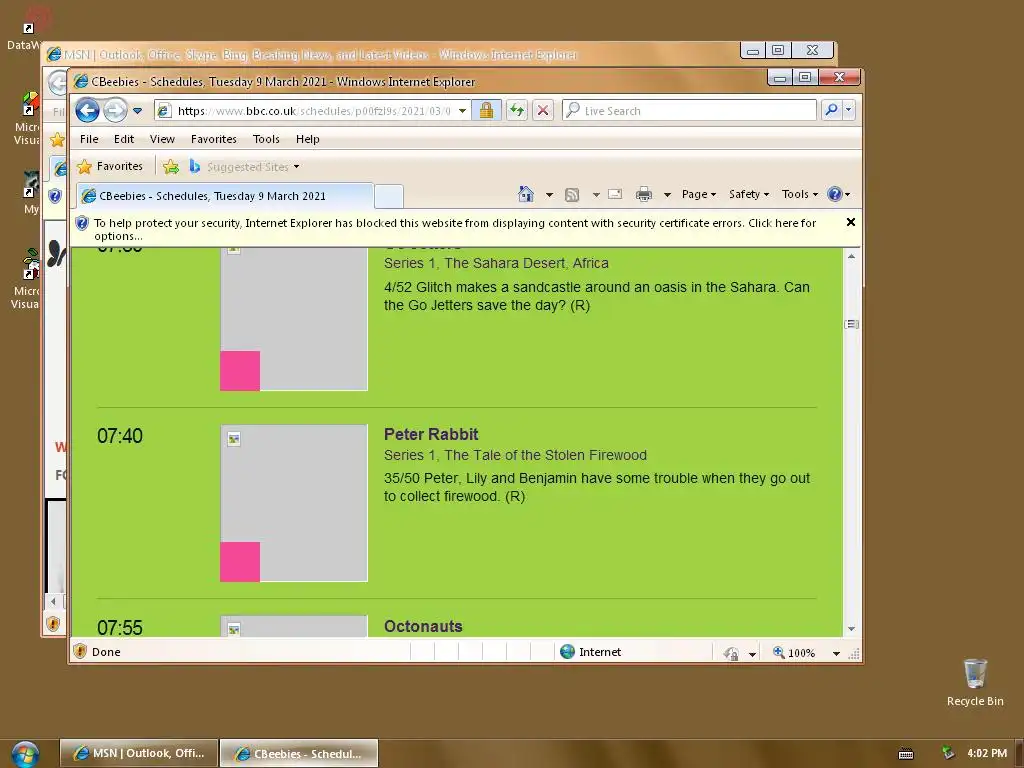
Task: Click the Home page icon
Action: tap(526, 194)
